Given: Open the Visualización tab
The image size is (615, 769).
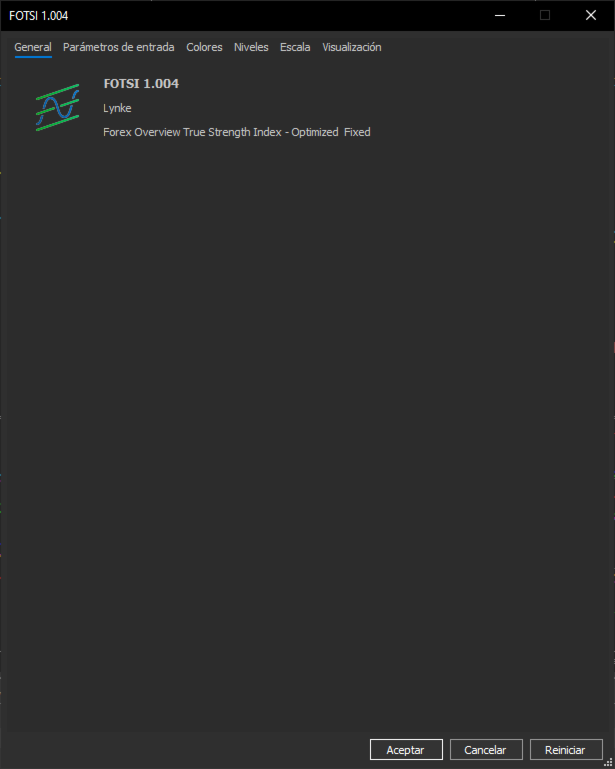Looking at the screenshot, I should click(352, 47).
